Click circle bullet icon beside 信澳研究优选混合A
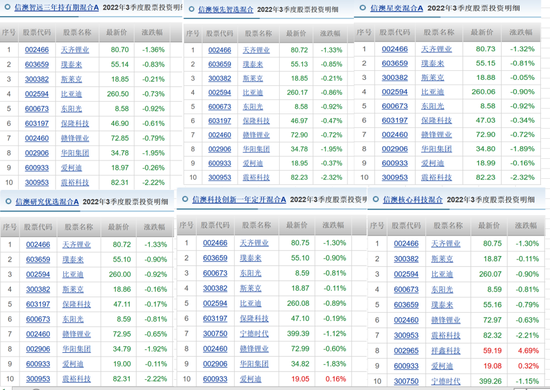The width and height of the screenshot is (550, 390). click(8, 201)
